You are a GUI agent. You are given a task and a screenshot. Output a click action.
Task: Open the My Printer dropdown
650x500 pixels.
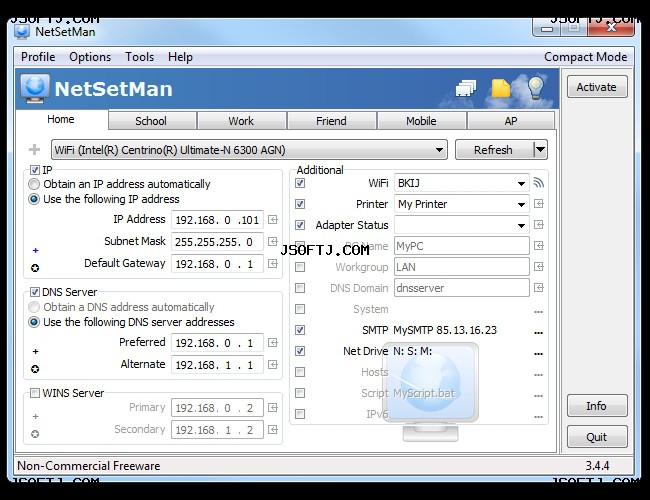point(462,204)
